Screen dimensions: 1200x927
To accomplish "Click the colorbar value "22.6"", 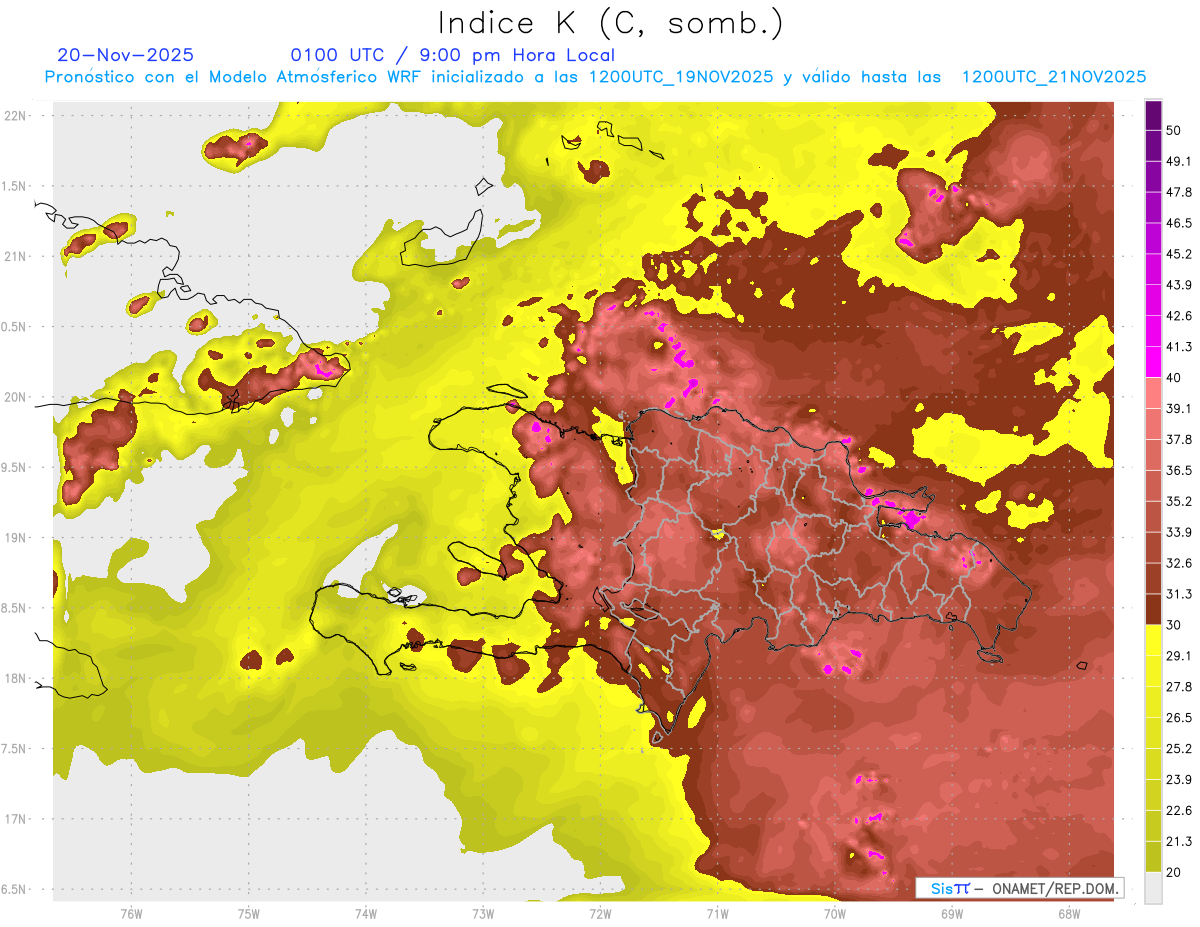I will [x=1180, y=811].
